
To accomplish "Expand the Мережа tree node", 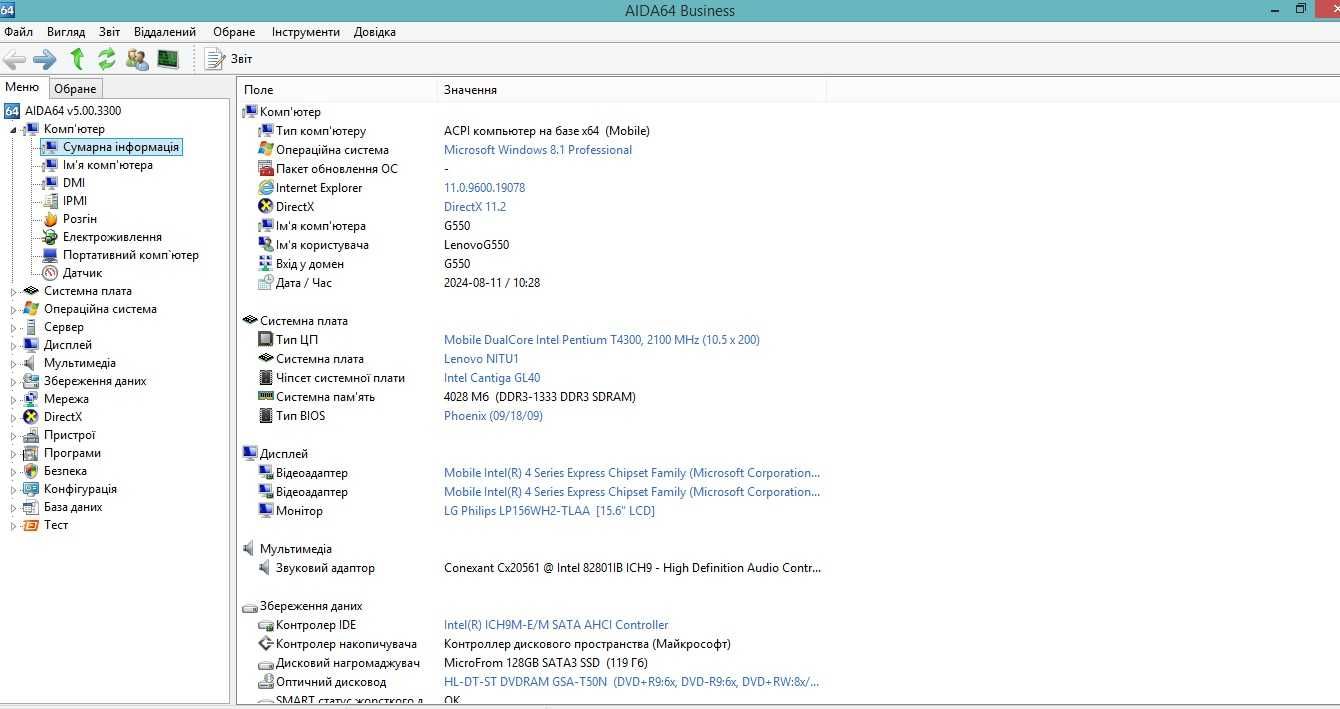I will pyautogui.click(x=14, y=399).
